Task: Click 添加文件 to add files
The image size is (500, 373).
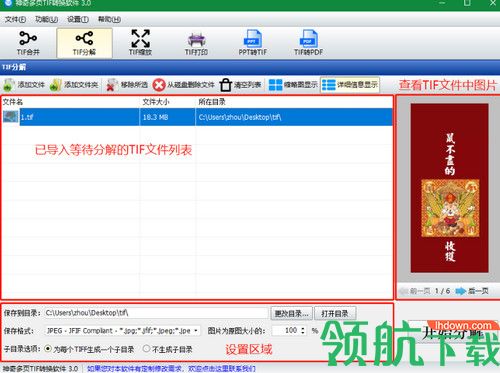Action: pyautogui.click(x=24, y=85)
